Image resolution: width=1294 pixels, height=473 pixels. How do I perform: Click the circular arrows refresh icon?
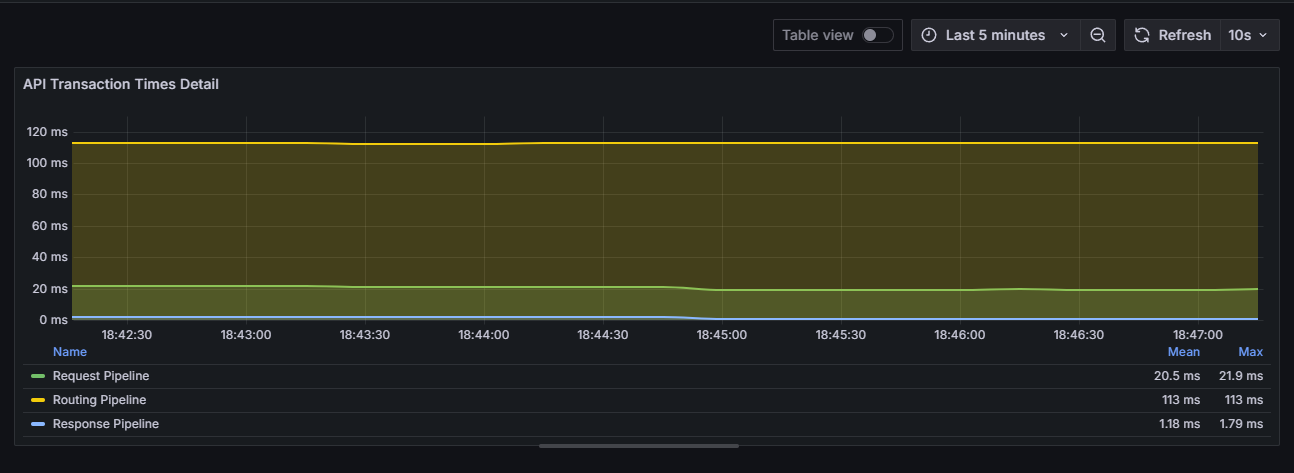(x=1142, y=35)
